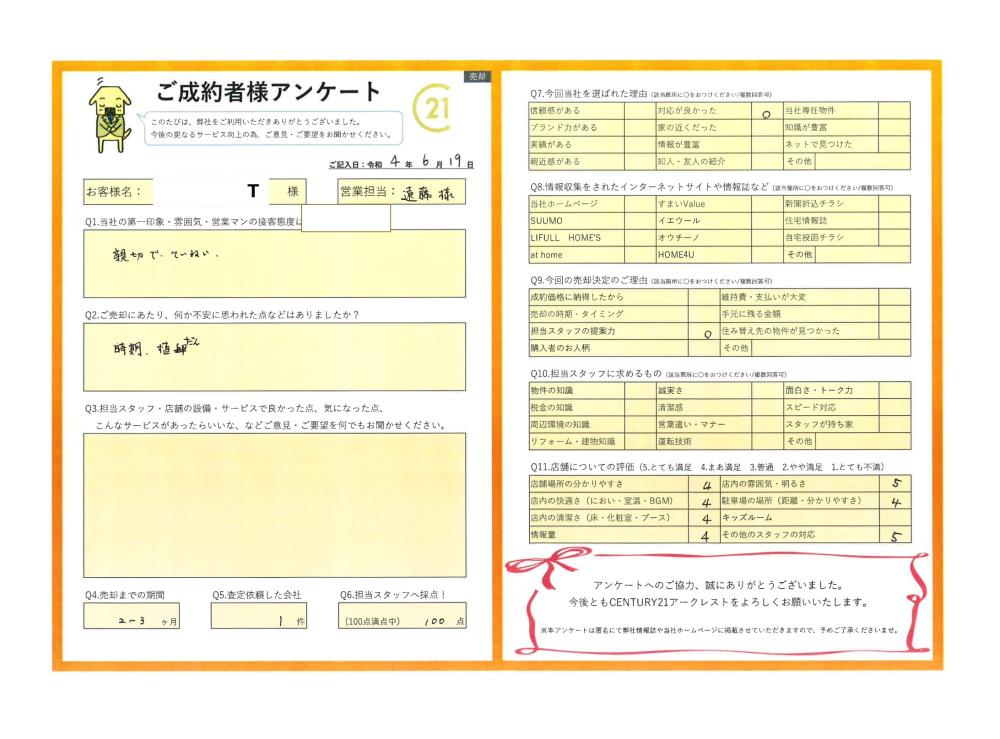
Task: Click the 売却 tag above the header
Action: pyautogui.click(x=476, y=76)
